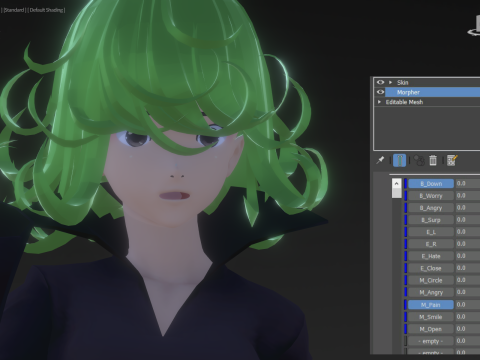Click M_Pain channel value field

468,305
